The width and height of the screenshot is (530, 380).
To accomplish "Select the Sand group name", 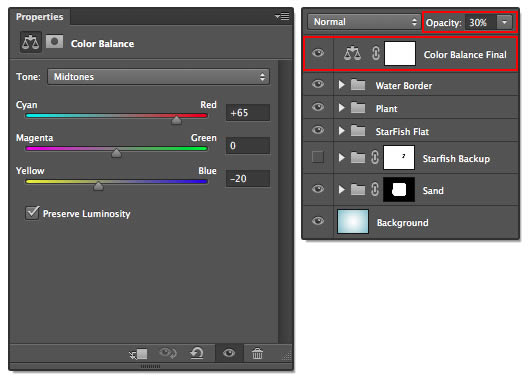I will coord(433,191).
